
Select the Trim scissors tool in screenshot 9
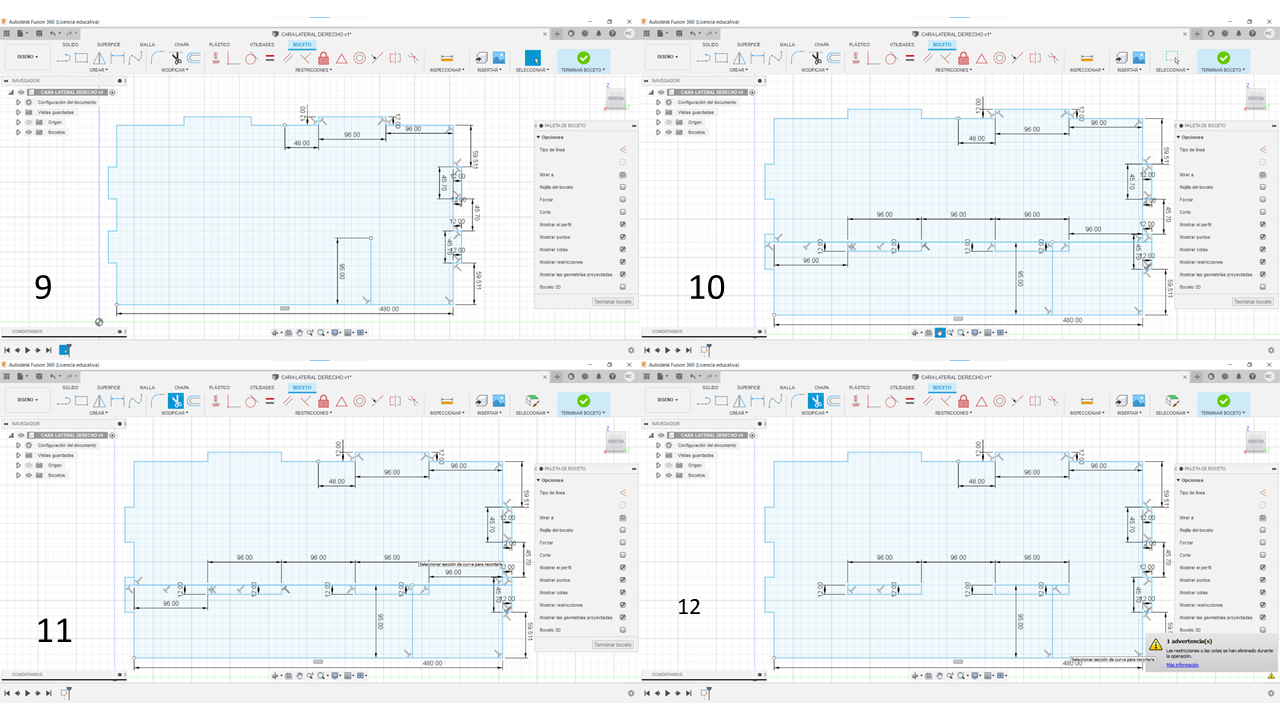176,59
